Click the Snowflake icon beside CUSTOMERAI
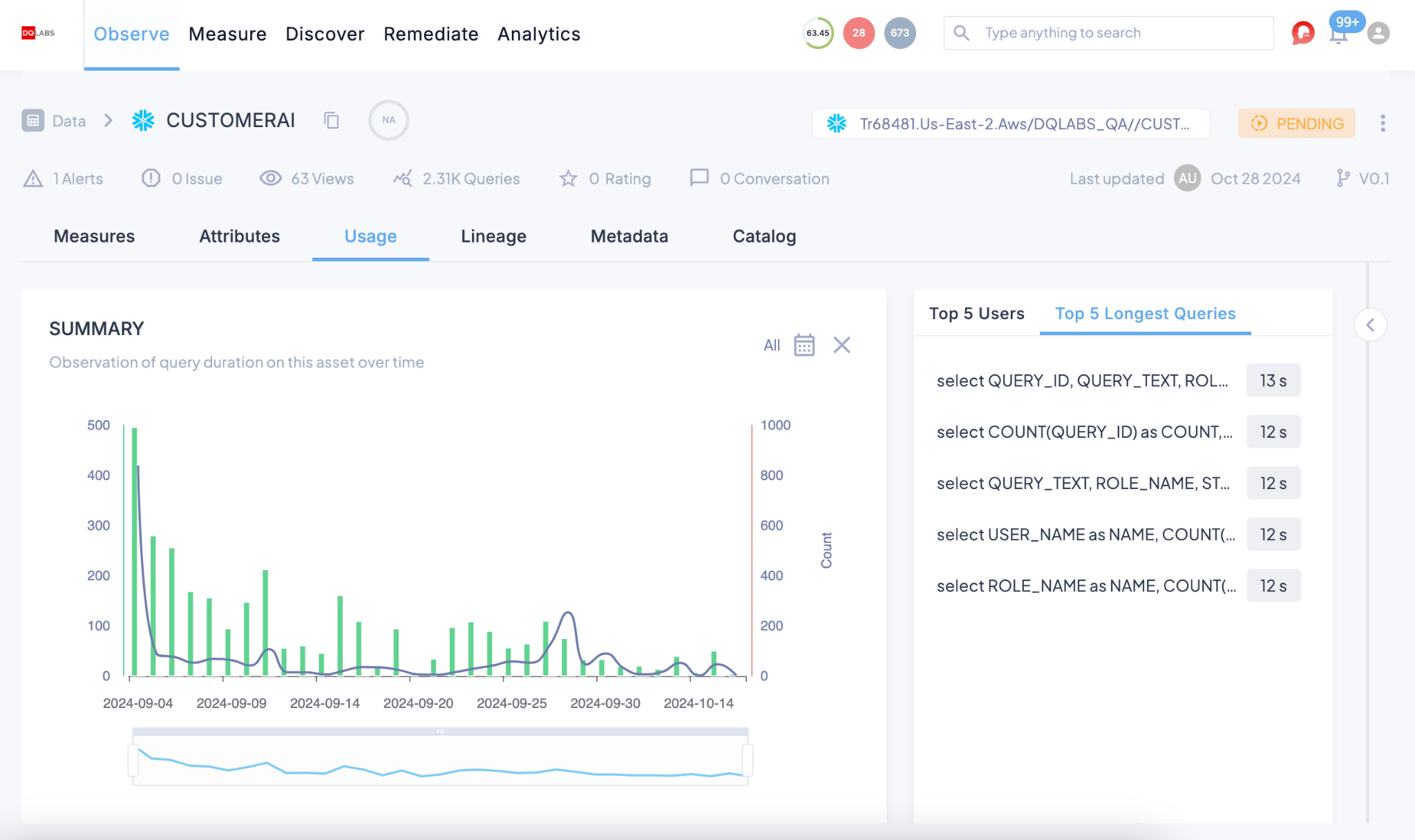 pos(143,120)
